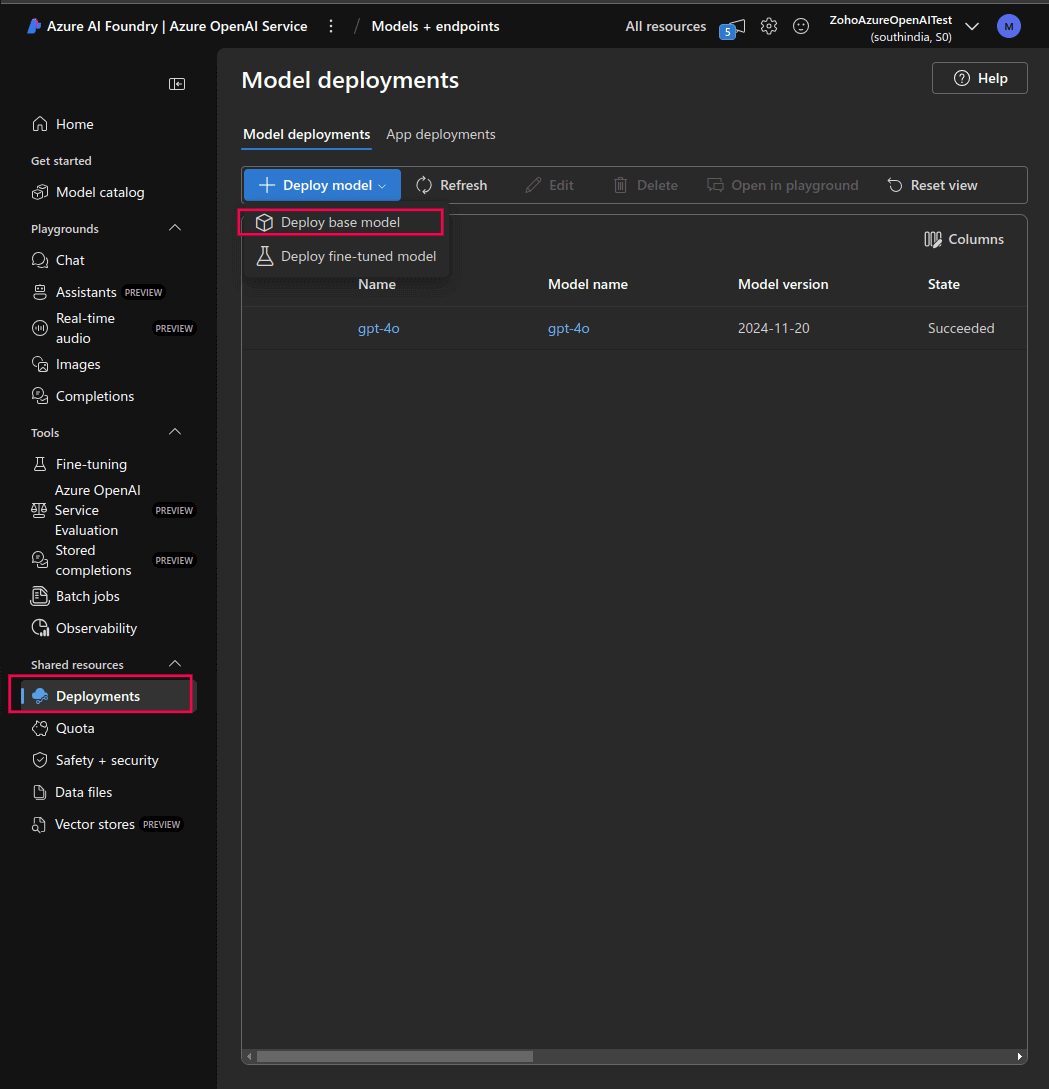
Task: Choose Deploy fine-tuned model
Action: (x=356, y=256)
